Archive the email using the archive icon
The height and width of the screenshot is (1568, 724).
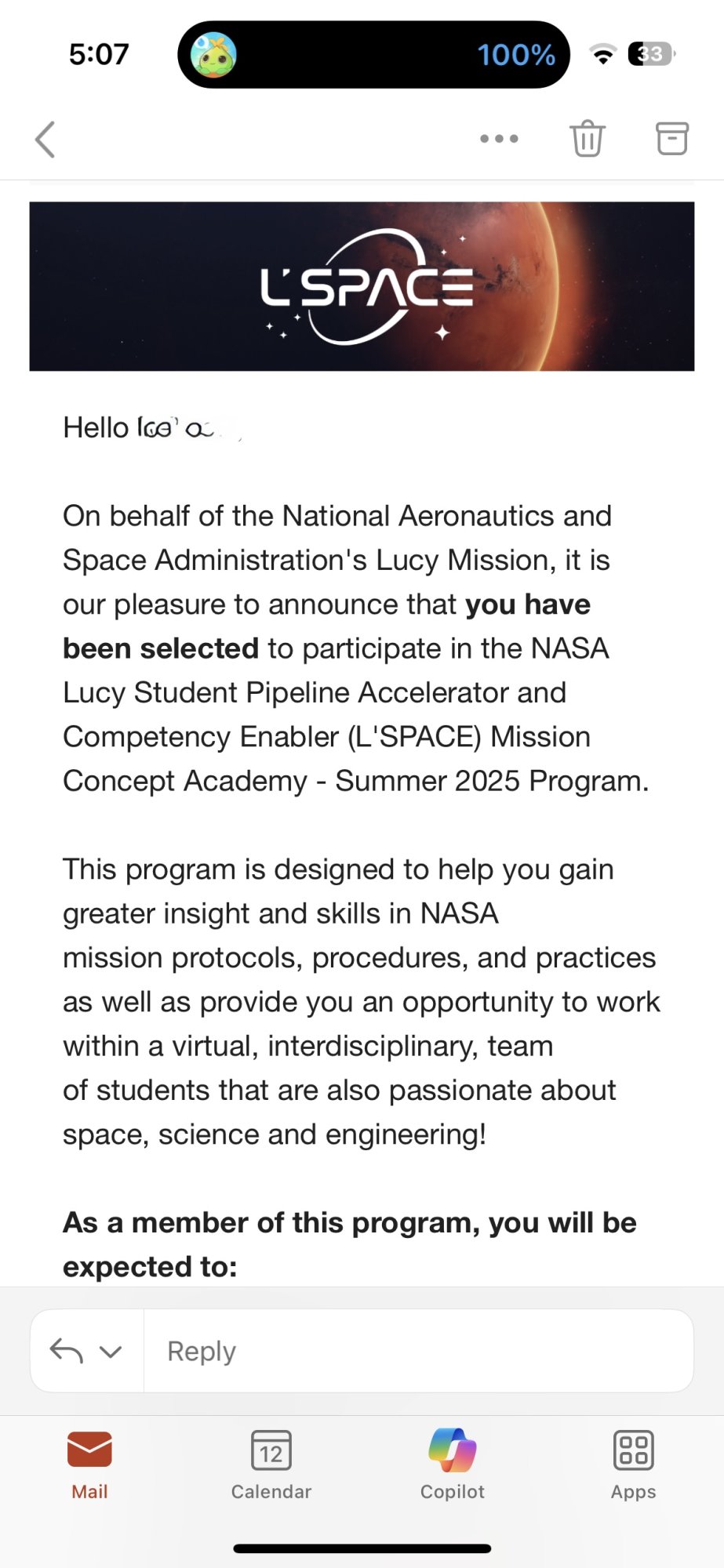point(671,139)
